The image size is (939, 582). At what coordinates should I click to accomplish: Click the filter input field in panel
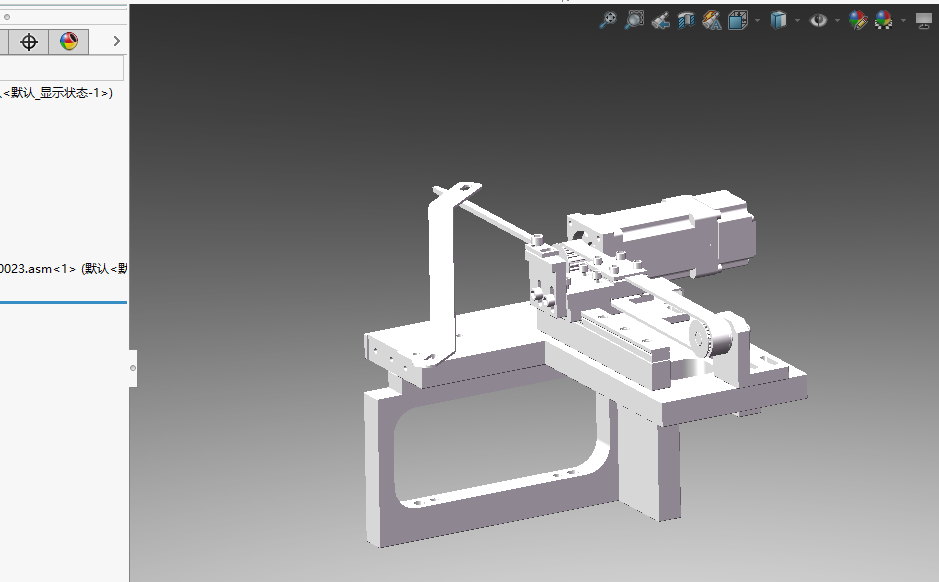[x=62, y=68]
